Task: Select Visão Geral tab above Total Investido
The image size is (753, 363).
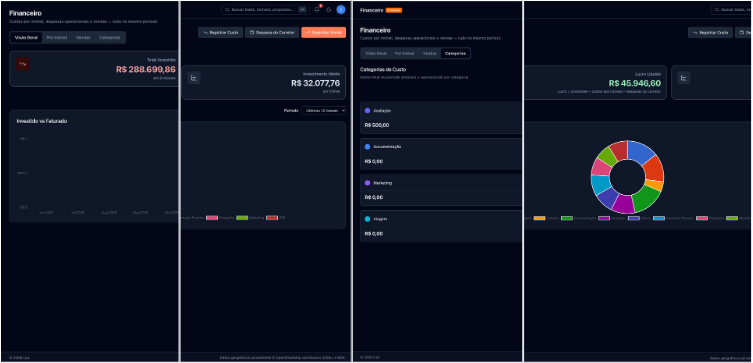Action: click(26, 37)
